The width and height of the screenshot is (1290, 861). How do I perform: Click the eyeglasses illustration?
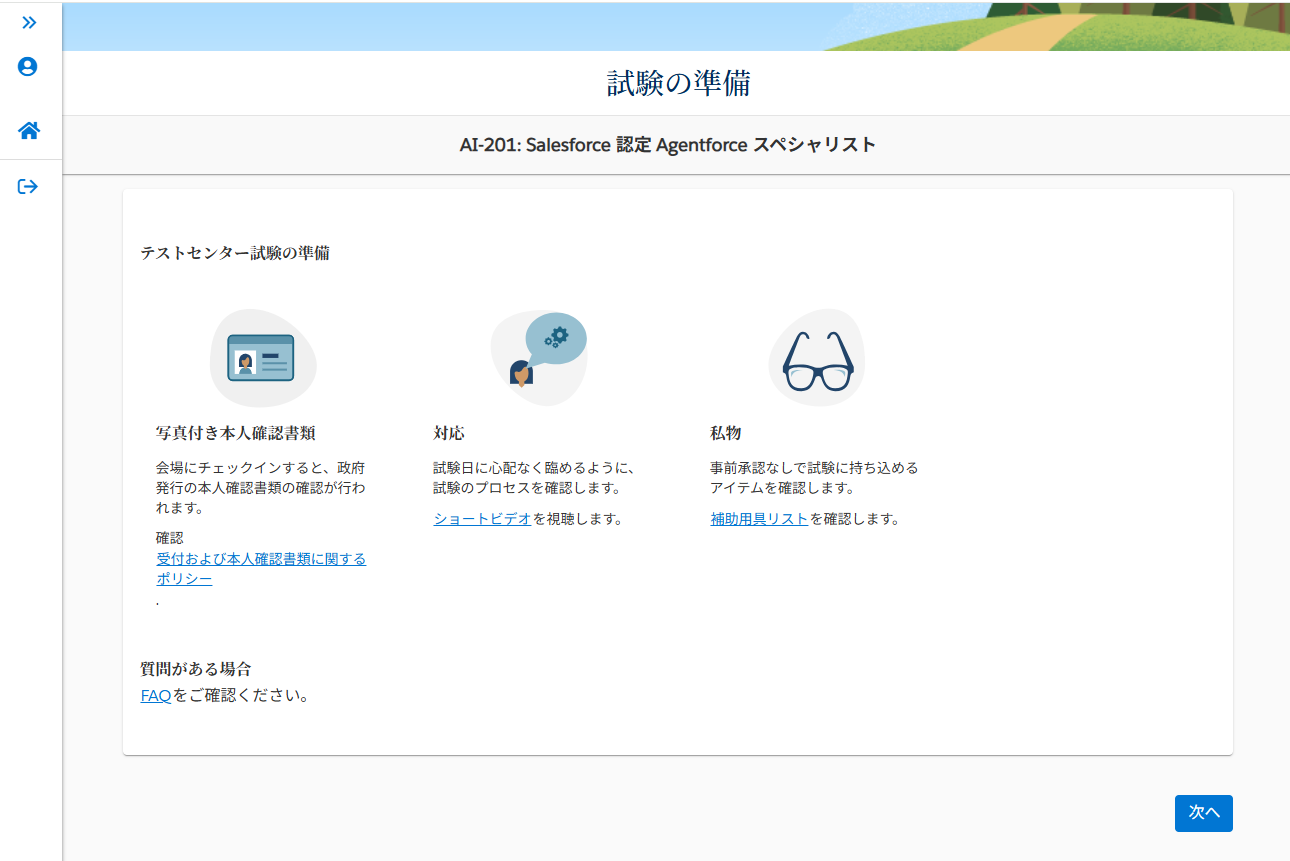coord(817,358)
